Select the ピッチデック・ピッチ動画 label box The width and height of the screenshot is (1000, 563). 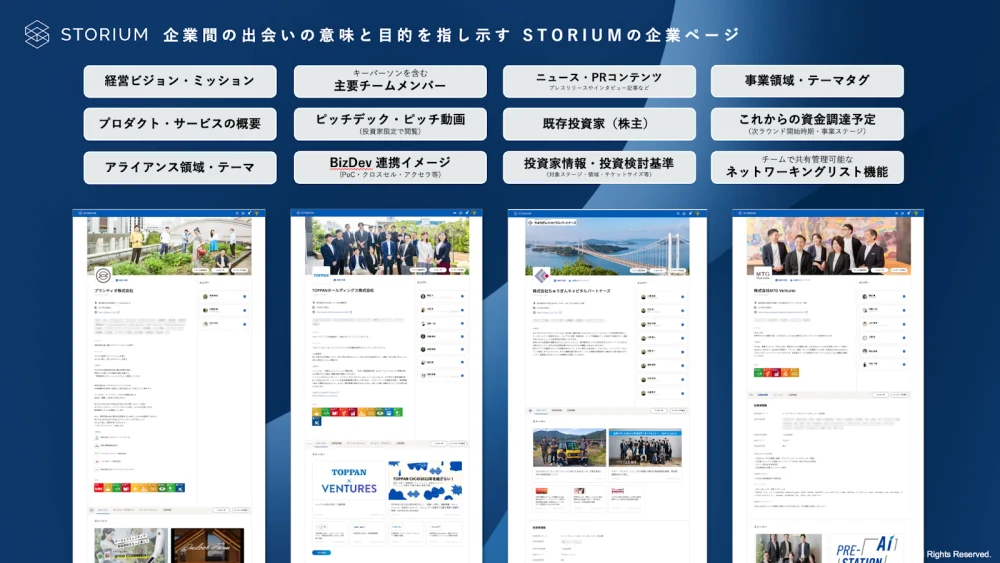click(x=390, y=124)
